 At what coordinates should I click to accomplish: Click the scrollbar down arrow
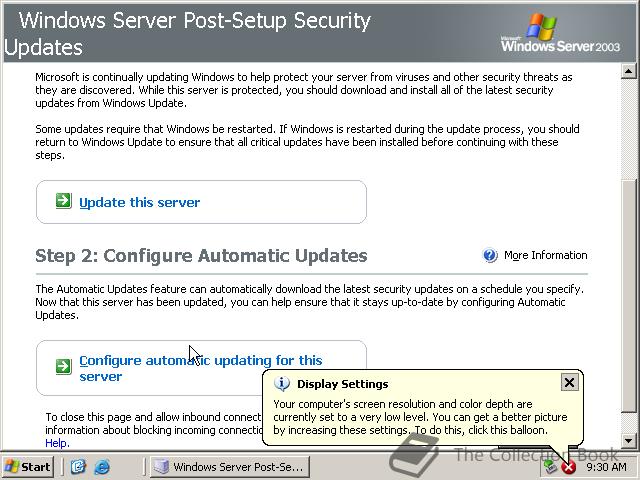pos(629,440)
